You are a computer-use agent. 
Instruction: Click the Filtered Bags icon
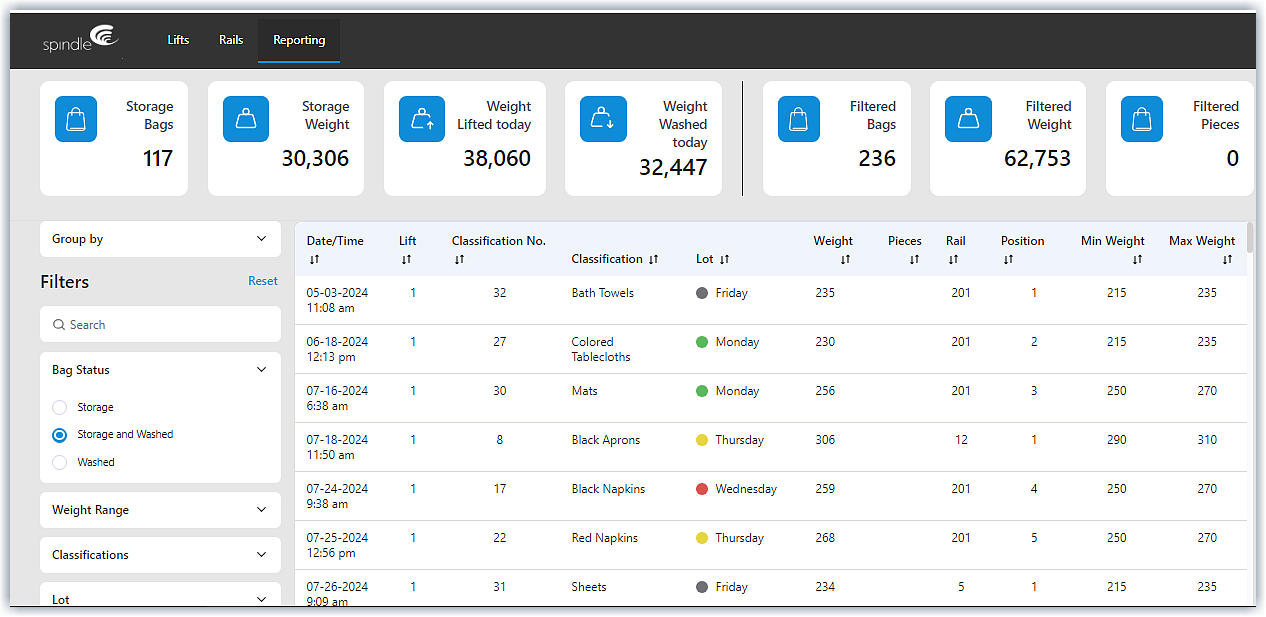click(798, 118)
